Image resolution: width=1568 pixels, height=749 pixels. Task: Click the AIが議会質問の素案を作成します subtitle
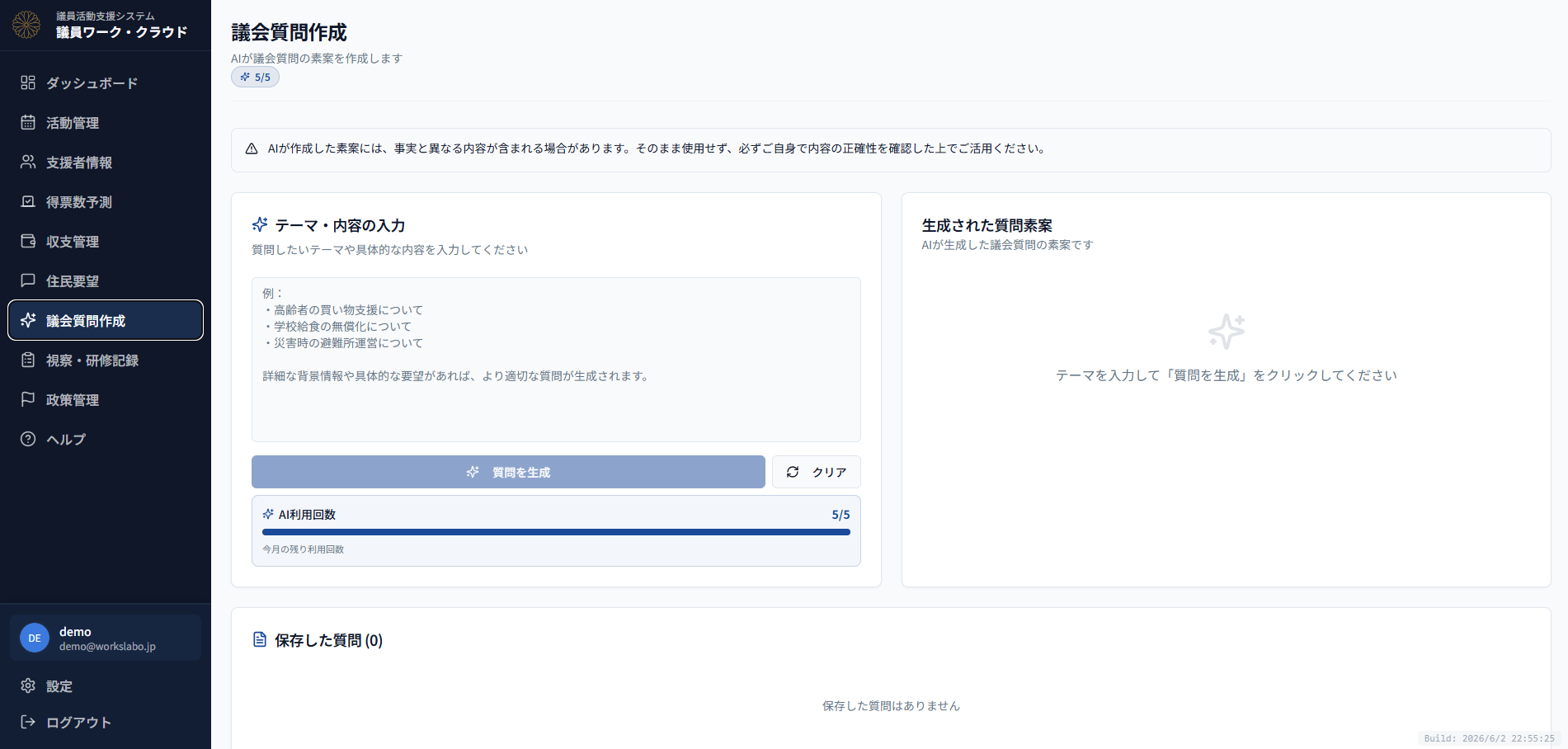click(317, 59)
